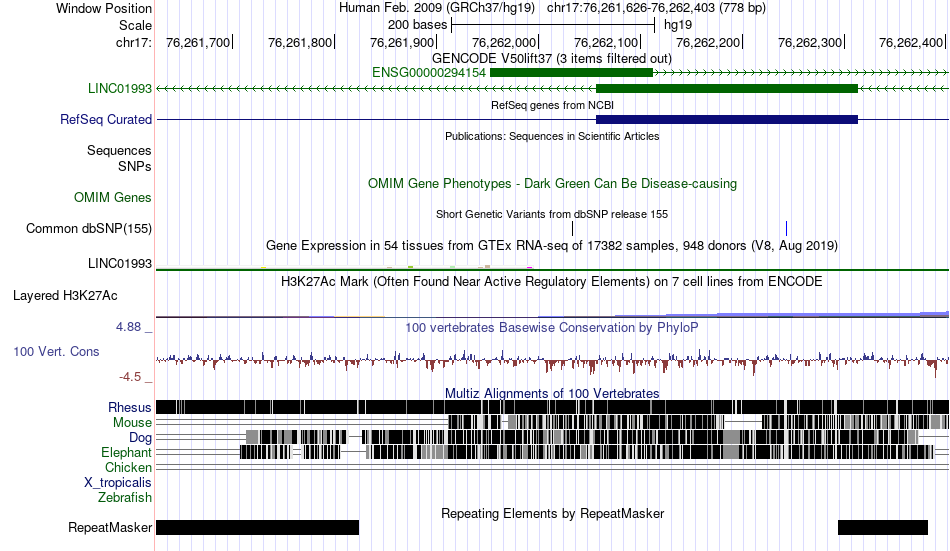Open Repeating Elements by RepeatMasker title
This screenshot has width=950, height=551.
click(x=552, y=513)
